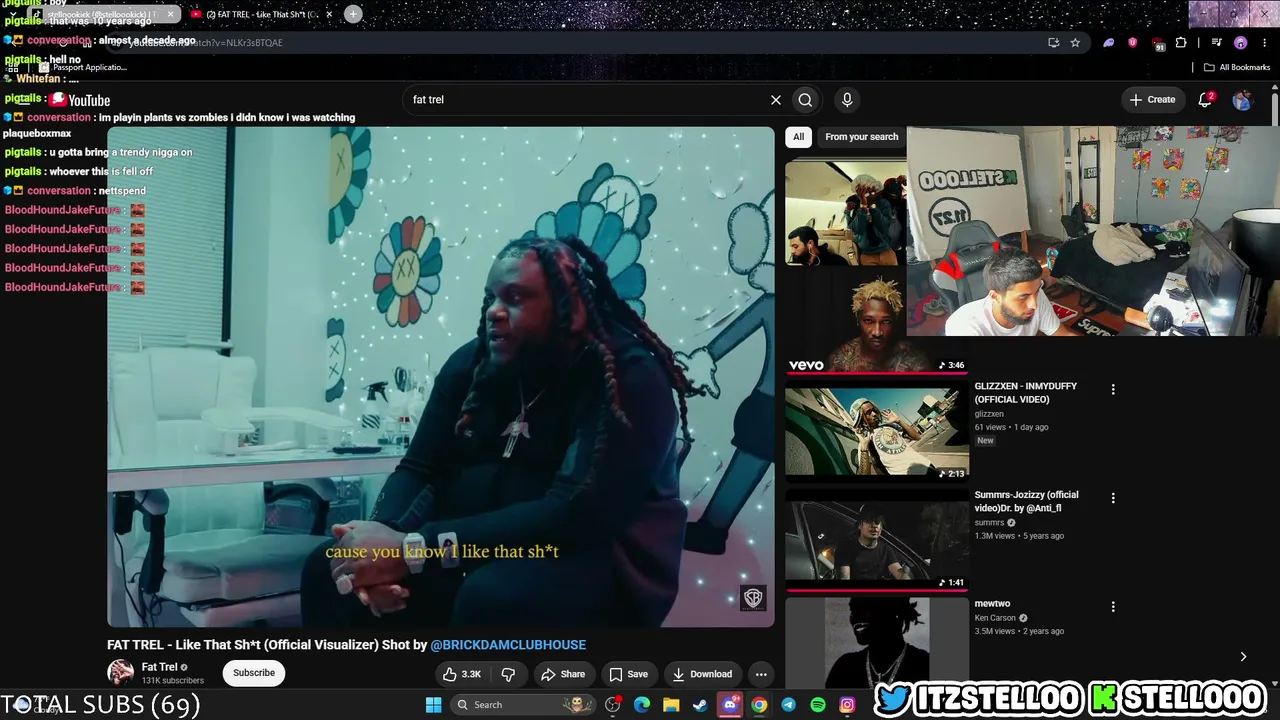Open the pink shield extension
1280x720 pixels.
(1132, 43)
